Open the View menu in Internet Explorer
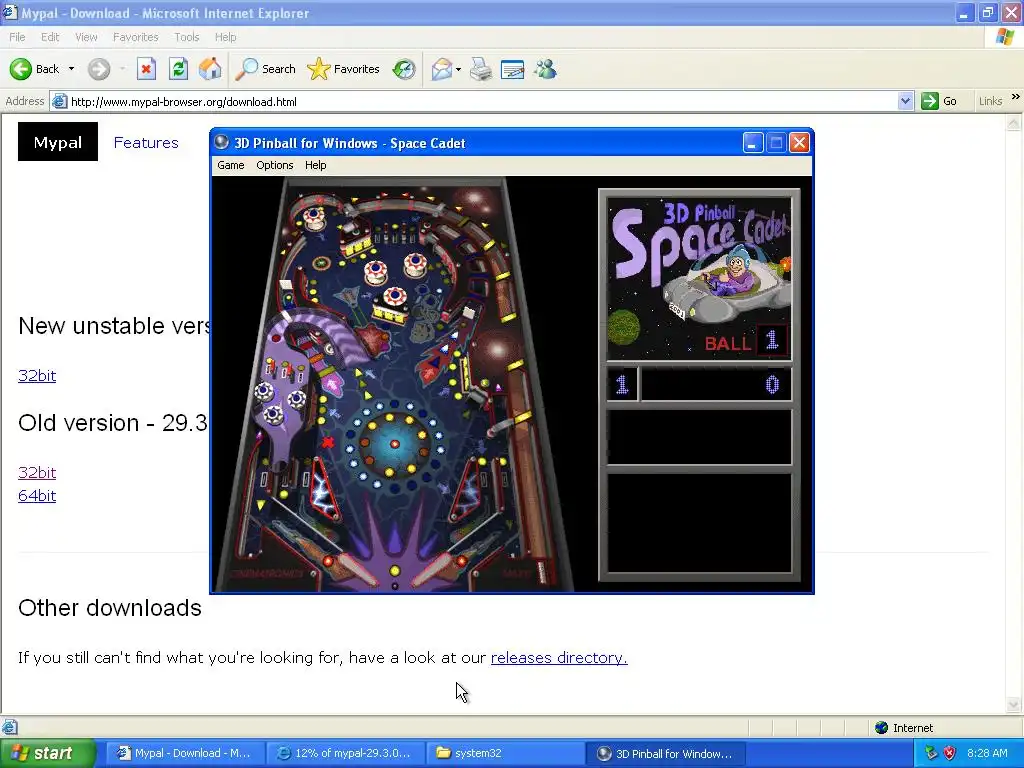This screenshot has width=1024, height=768. [86, 37]
